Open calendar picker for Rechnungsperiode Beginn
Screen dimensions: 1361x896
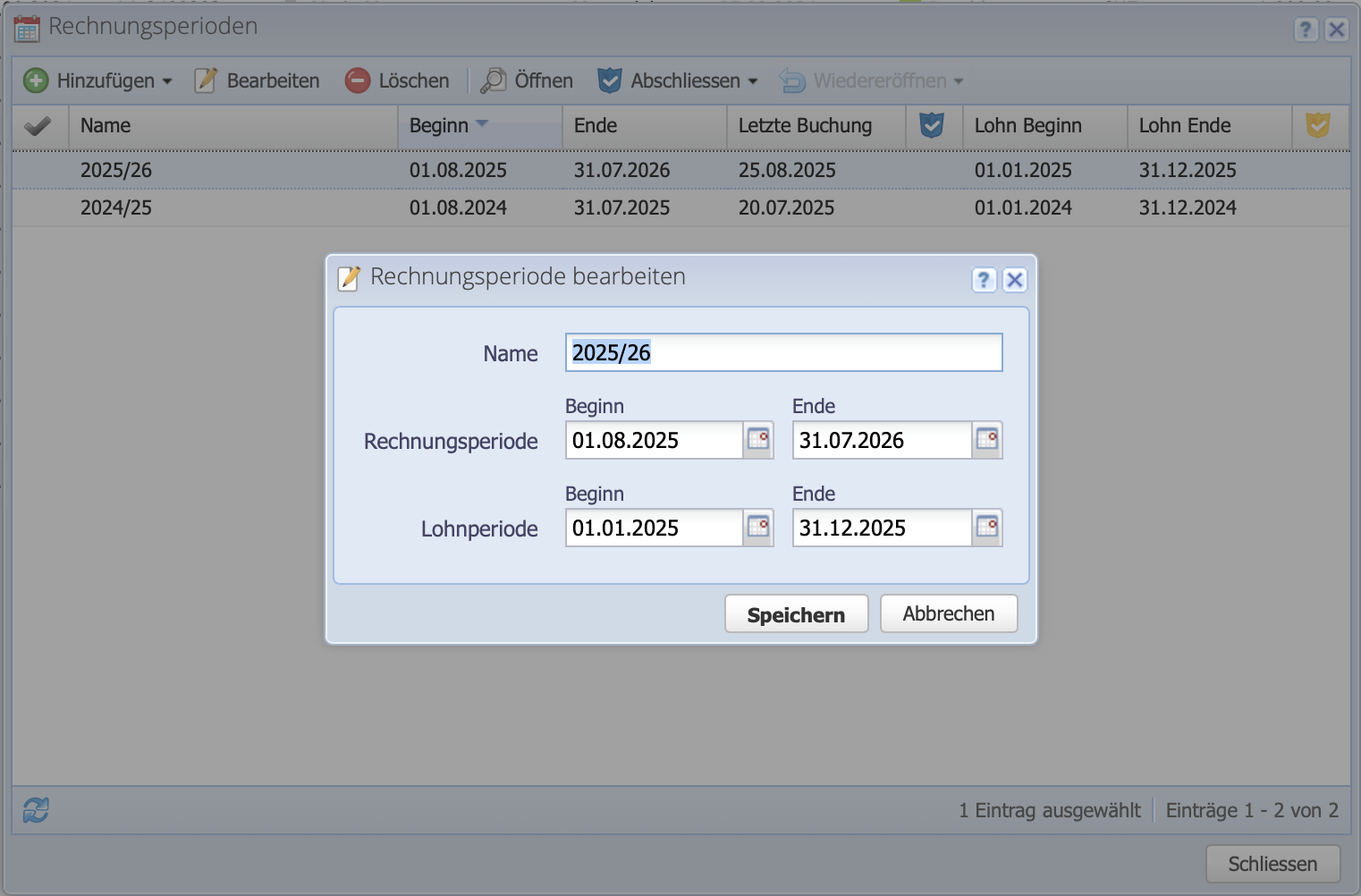[758, 440]
